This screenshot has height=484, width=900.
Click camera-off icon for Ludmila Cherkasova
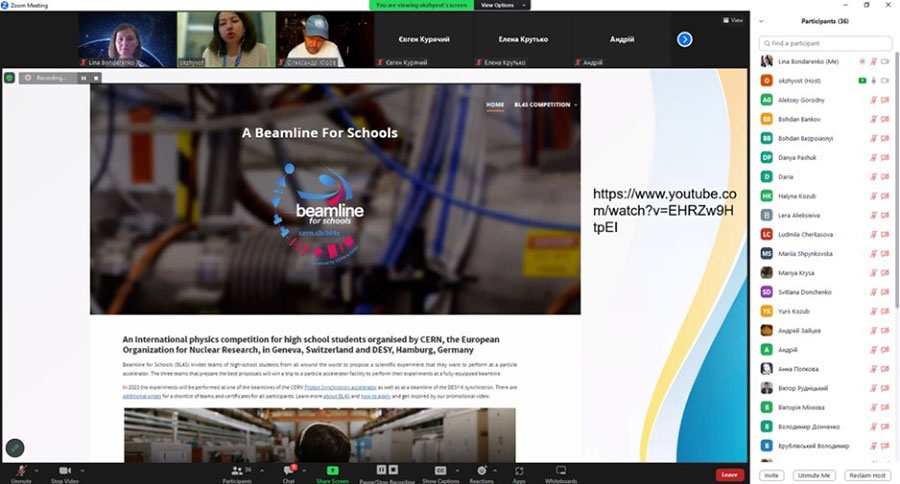(x=885, y=234)
